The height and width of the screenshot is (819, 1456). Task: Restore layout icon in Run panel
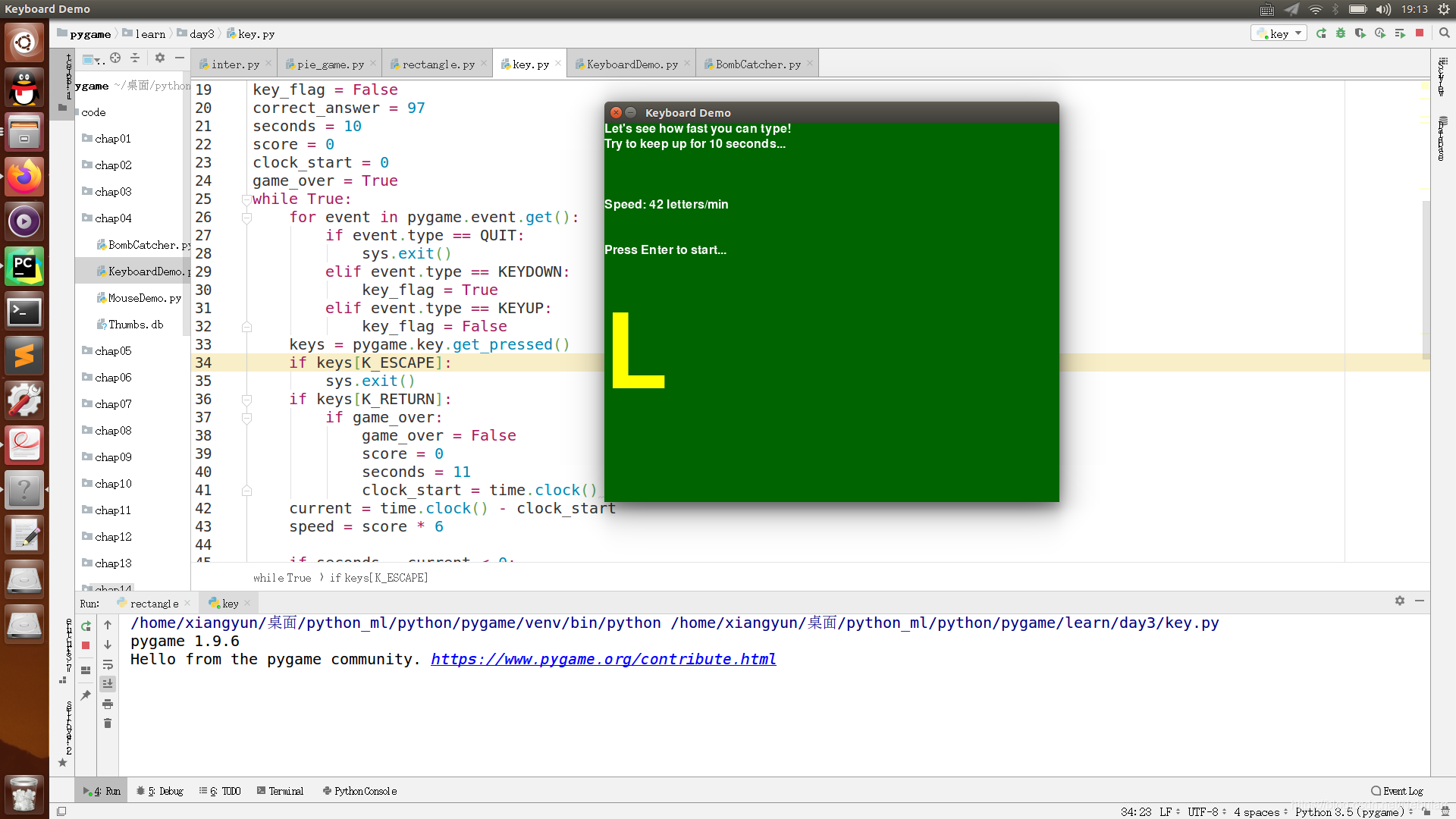pos(86,670)
